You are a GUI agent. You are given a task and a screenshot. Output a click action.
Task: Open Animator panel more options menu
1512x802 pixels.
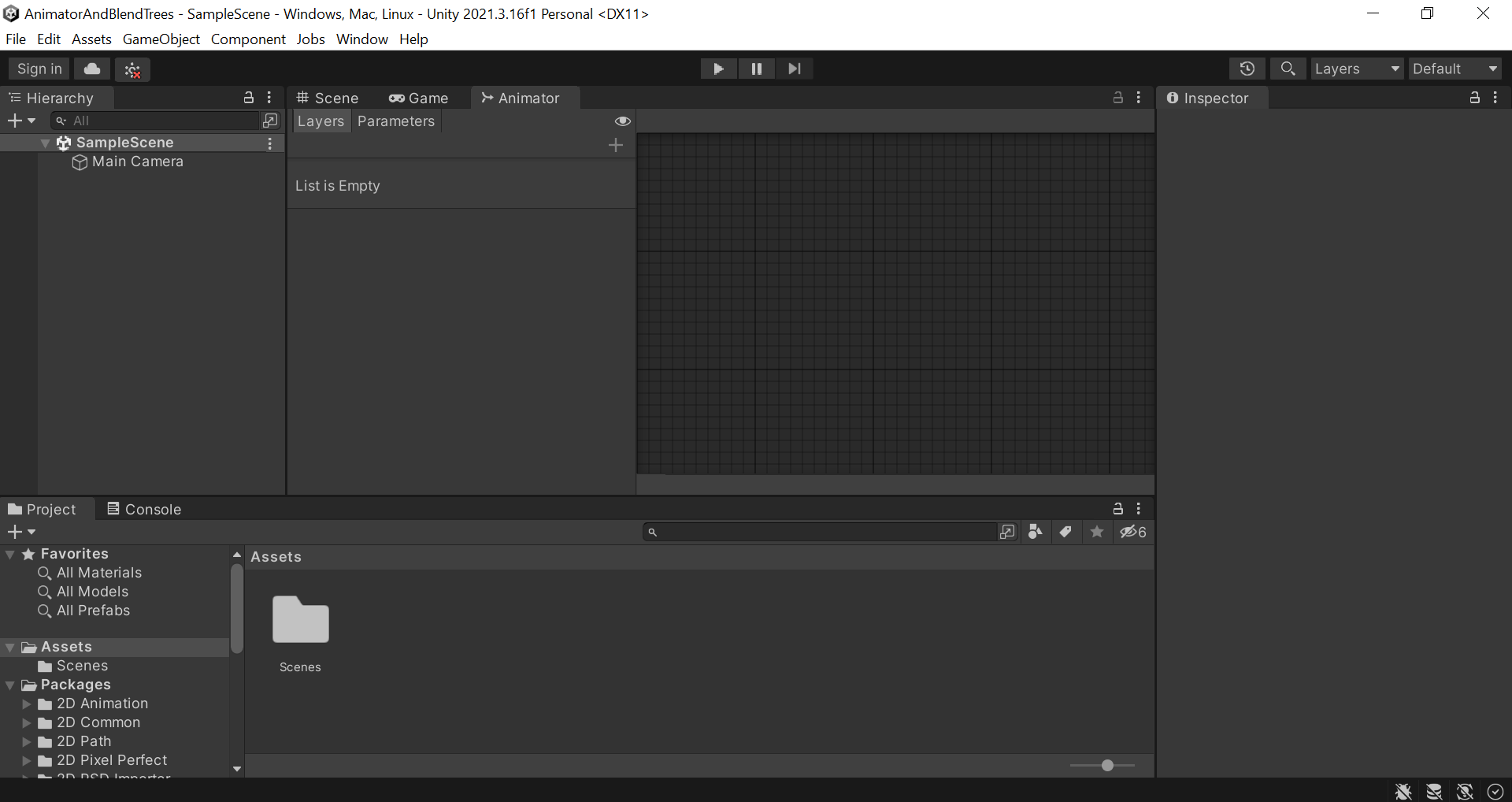coord(1139,98)
